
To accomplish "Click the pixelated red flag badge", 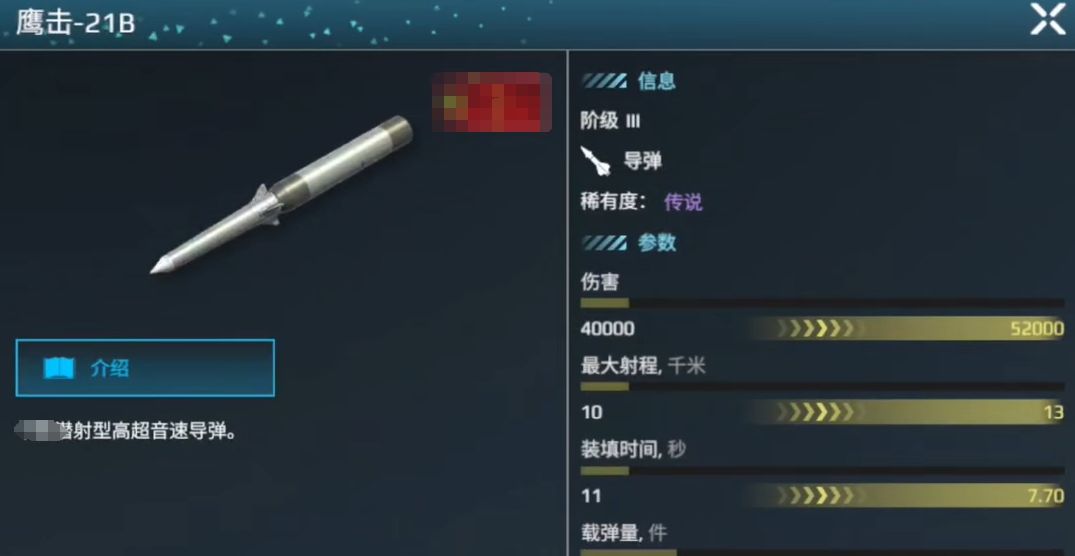I will [492, 103].
